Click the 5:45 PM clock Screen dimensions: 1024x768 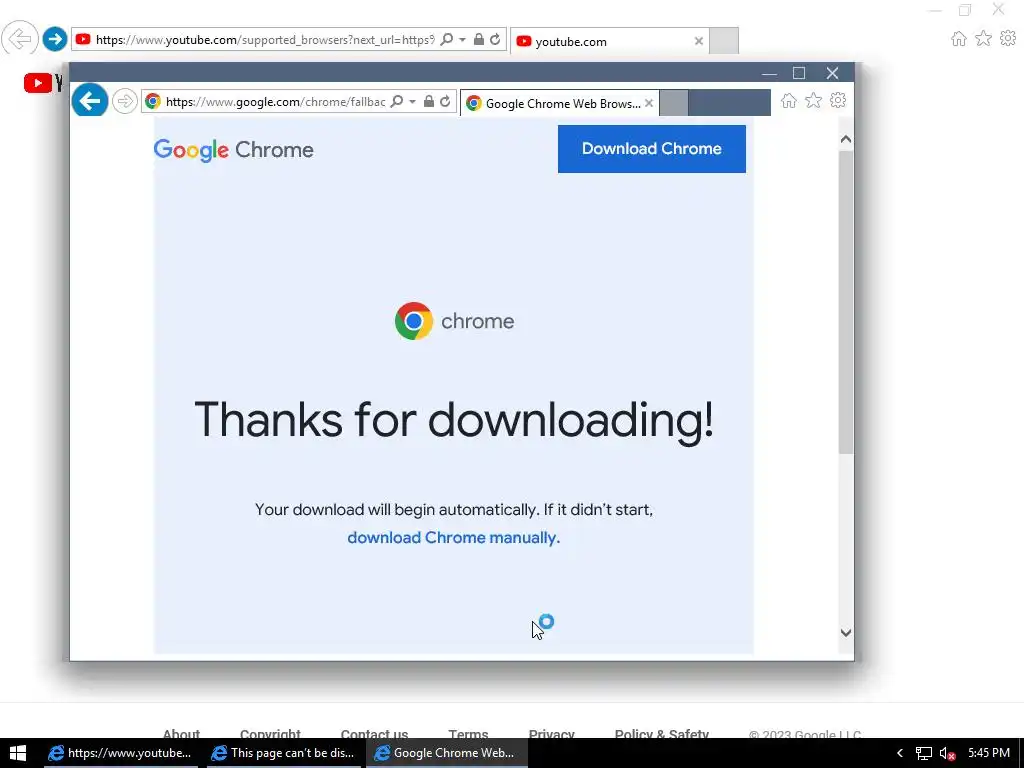click(989, 753)
